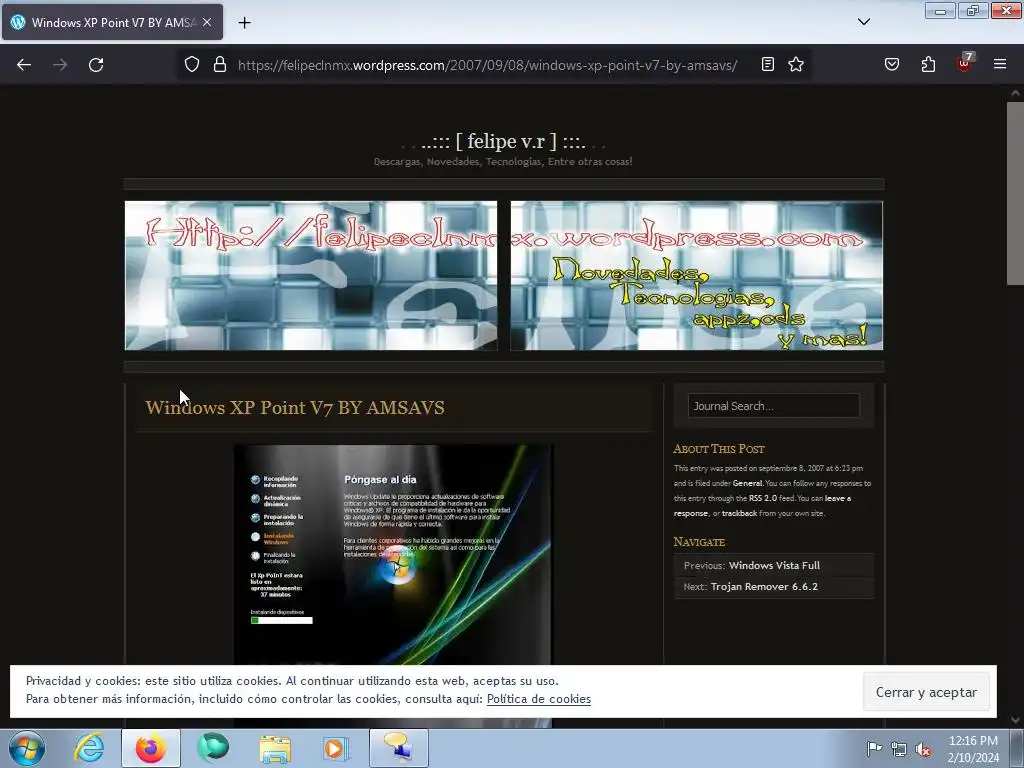Bookmark this page with the star
1024x768 pixels.
point(795,65)
